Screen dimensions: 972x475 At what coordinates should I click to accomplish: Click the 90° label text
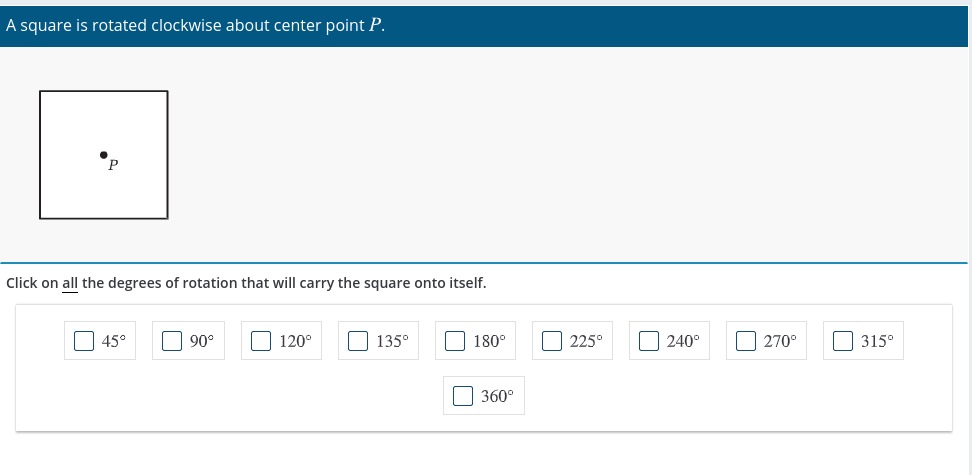[201, 341]
